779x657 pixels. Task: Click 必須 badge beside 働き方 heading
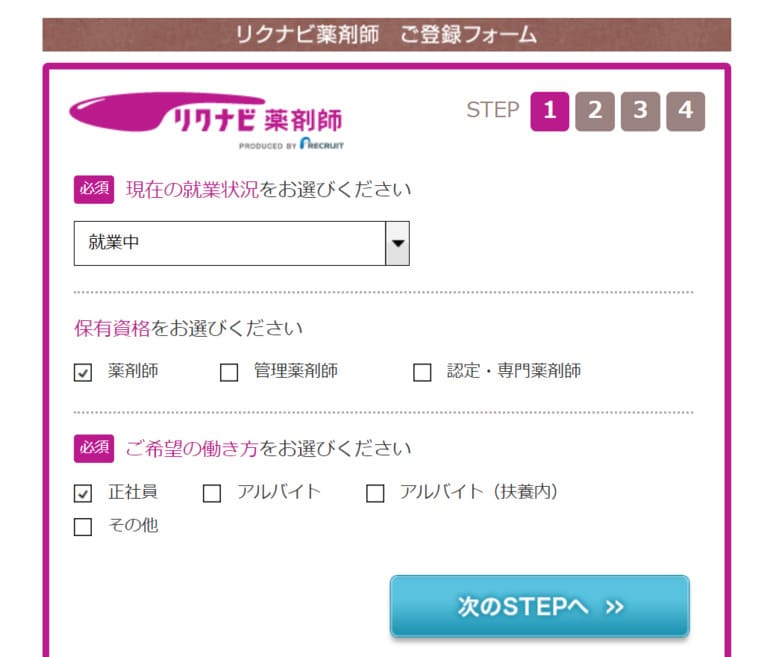(94, 448)
